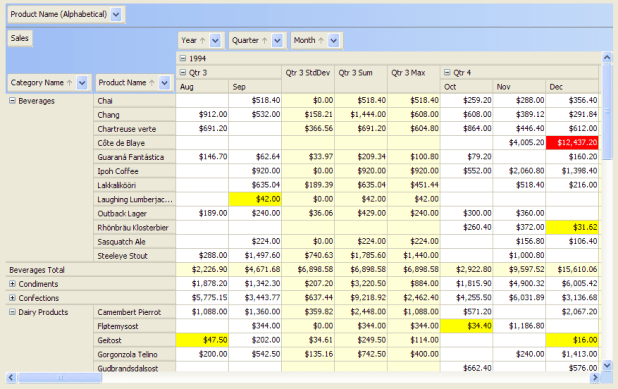Collapse the Qtr 3 column group
The height and width of the screenshot is (389, 618).
(183, 73)
